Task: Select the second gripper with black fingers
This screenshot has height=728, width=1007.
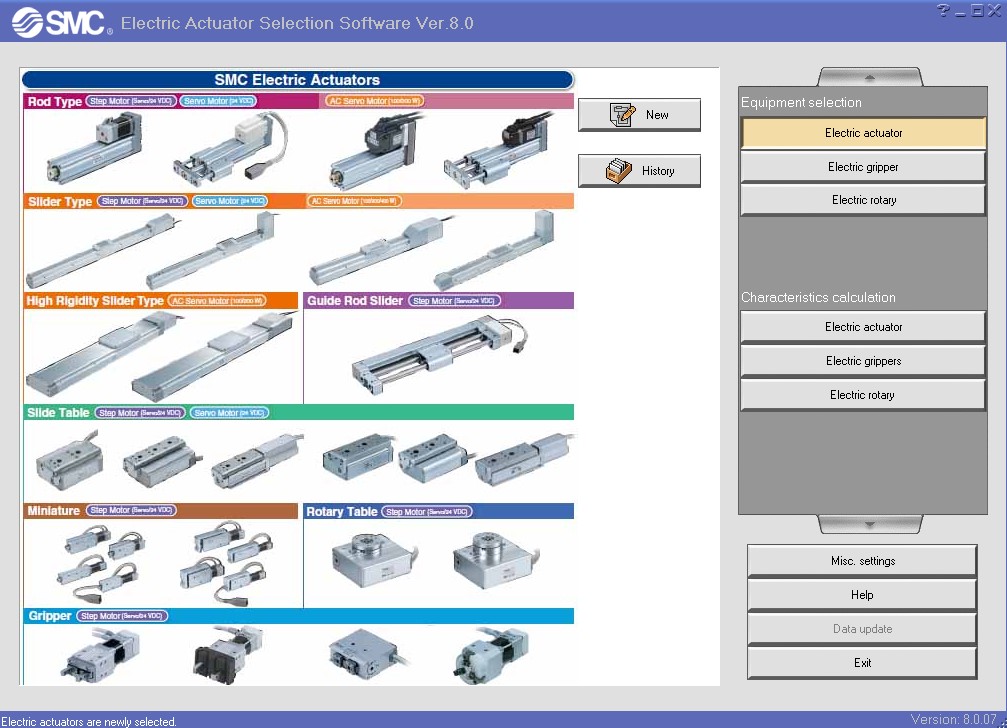Action: click(x=227, y=656)
